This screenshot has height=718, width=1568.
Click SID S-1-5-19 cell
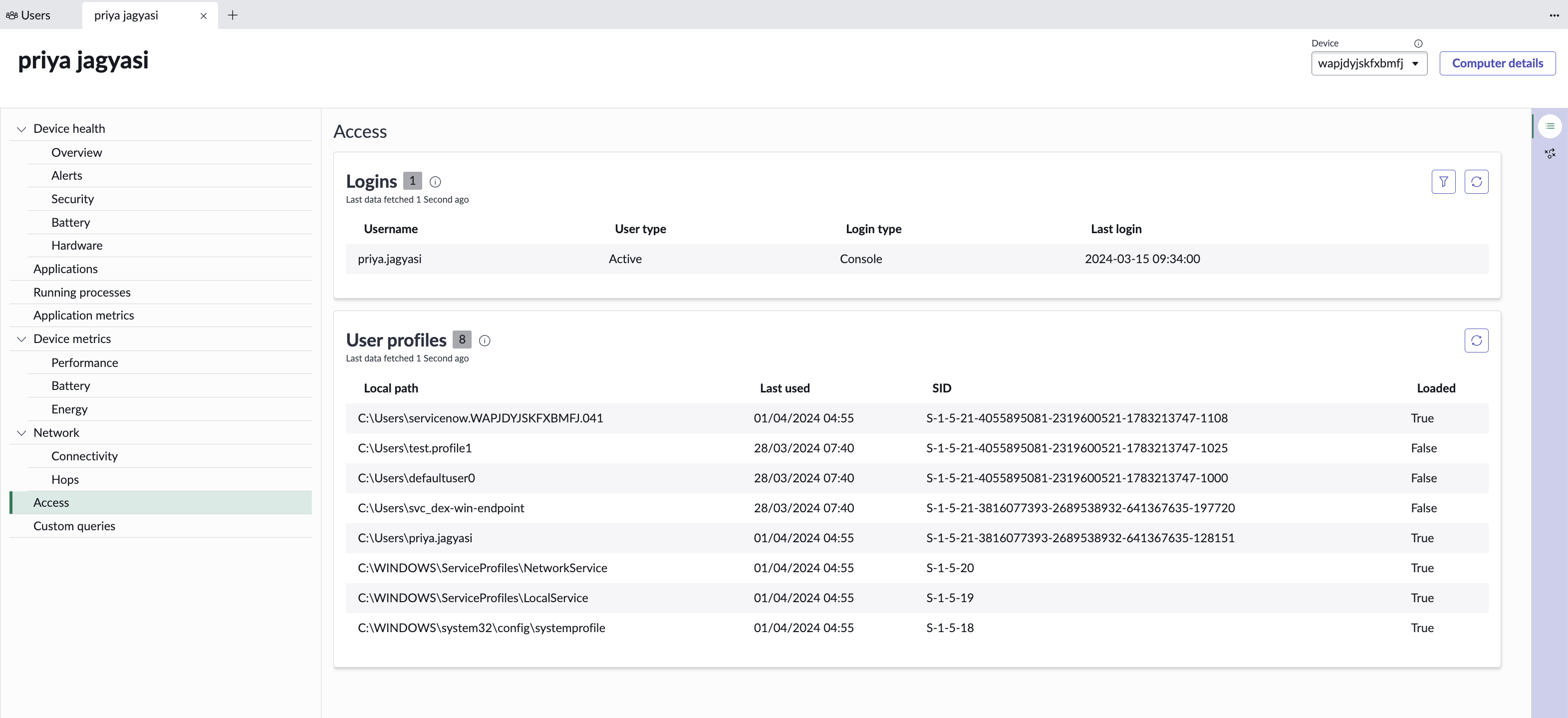point(950,598)
